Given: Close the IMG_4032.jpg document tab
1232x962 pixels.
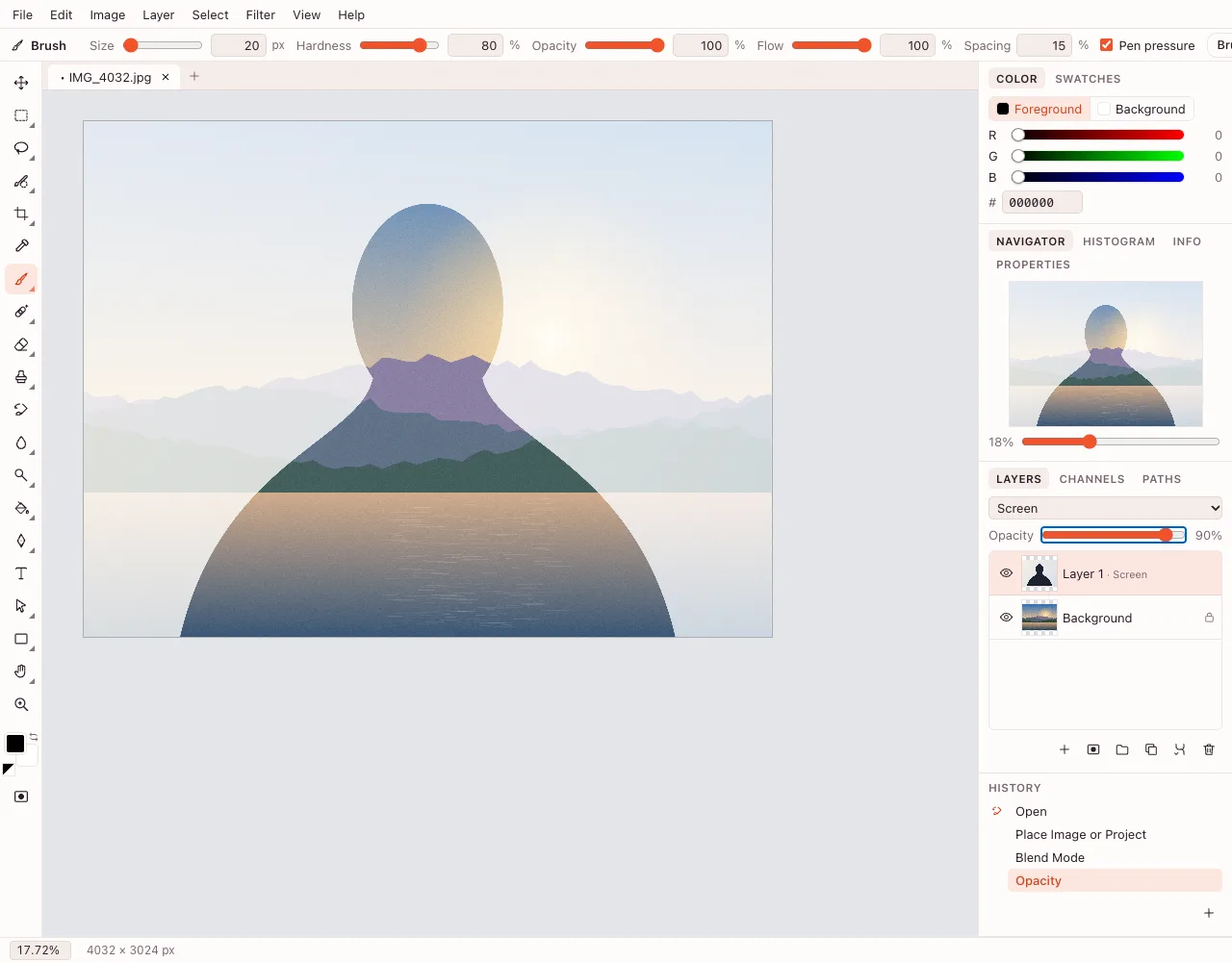Looking at the screenshot, I should point(166,77).
